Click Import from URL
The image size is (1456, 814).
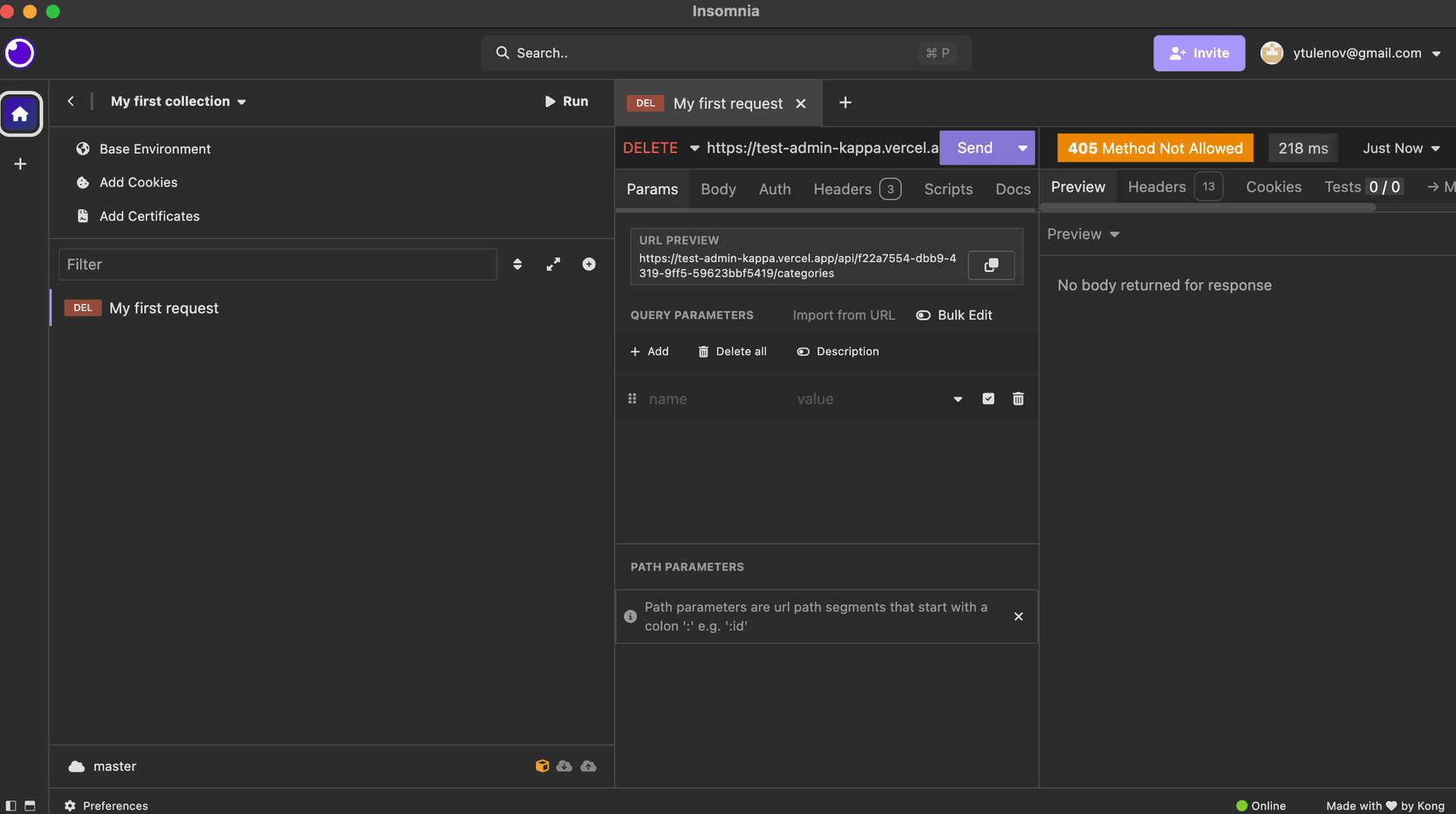pos(843,315)
